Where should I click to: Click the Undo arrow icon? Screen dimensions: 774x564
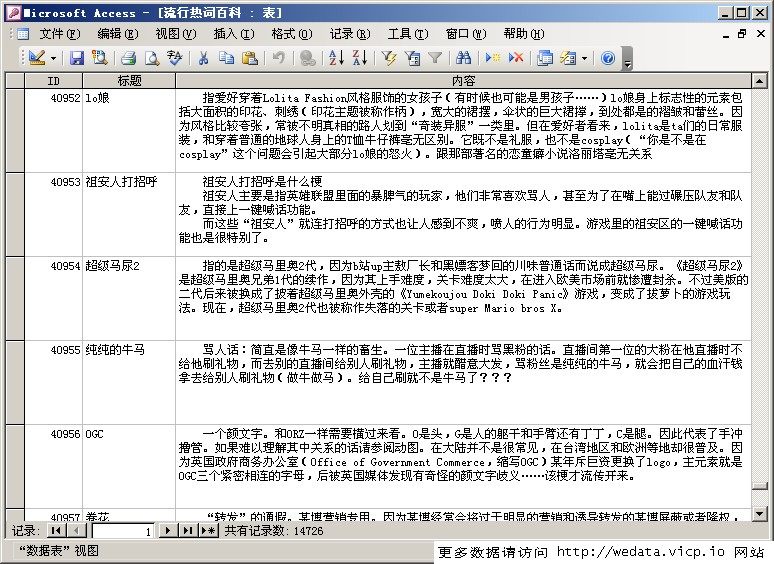click(x=279, y=58)
